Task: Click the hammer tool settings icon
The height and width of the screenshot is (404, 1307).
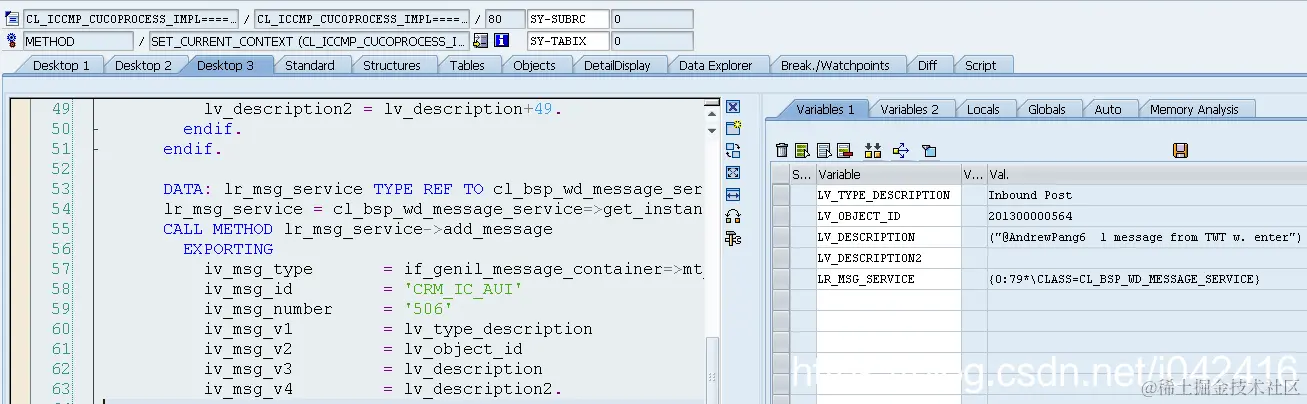Action: (x=733, y=238)
